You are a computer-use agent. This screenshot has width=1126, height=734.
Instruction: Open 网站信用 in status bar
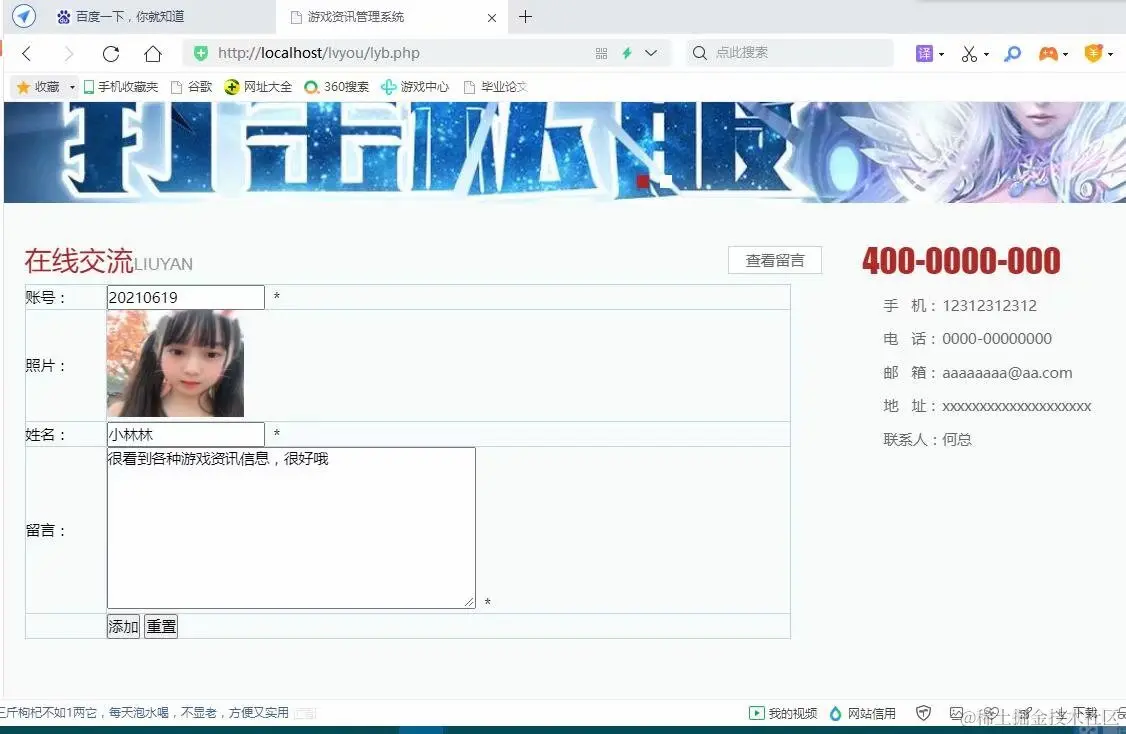(x=862, y=713)
